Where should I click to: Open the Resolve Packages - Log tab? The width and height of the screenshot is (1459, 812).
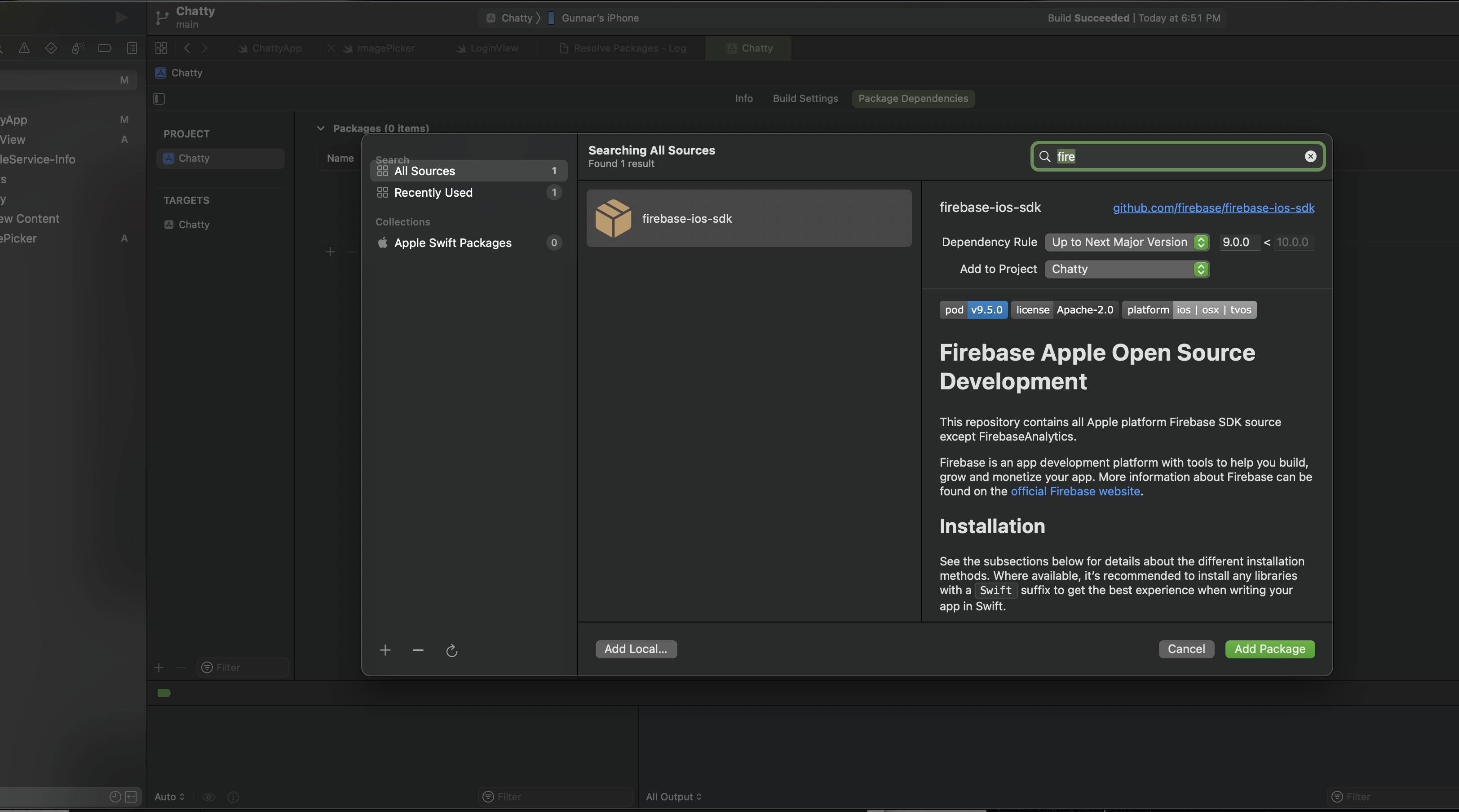623,48
